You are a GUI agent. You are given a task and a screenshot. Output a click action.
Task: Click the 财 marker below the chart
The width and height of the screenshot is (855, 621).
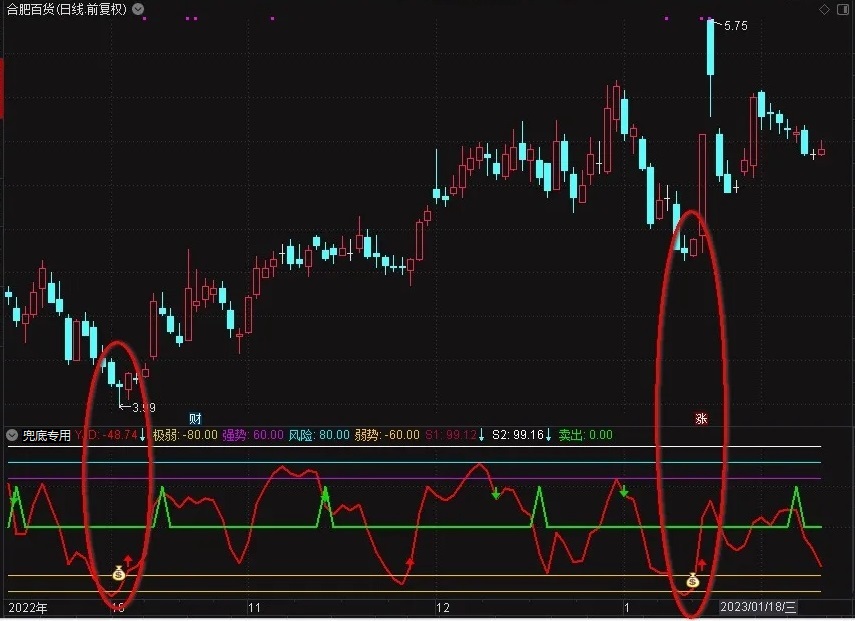(195, 418)
